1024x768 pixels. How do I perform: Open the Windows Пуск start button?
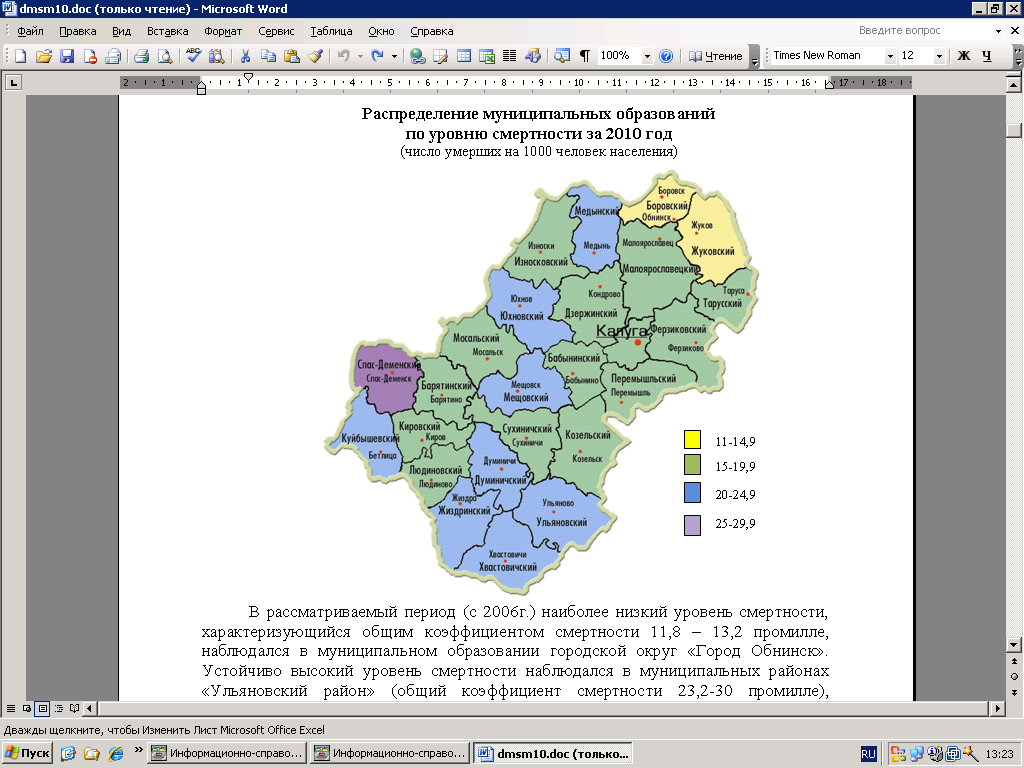coord(27,753)
